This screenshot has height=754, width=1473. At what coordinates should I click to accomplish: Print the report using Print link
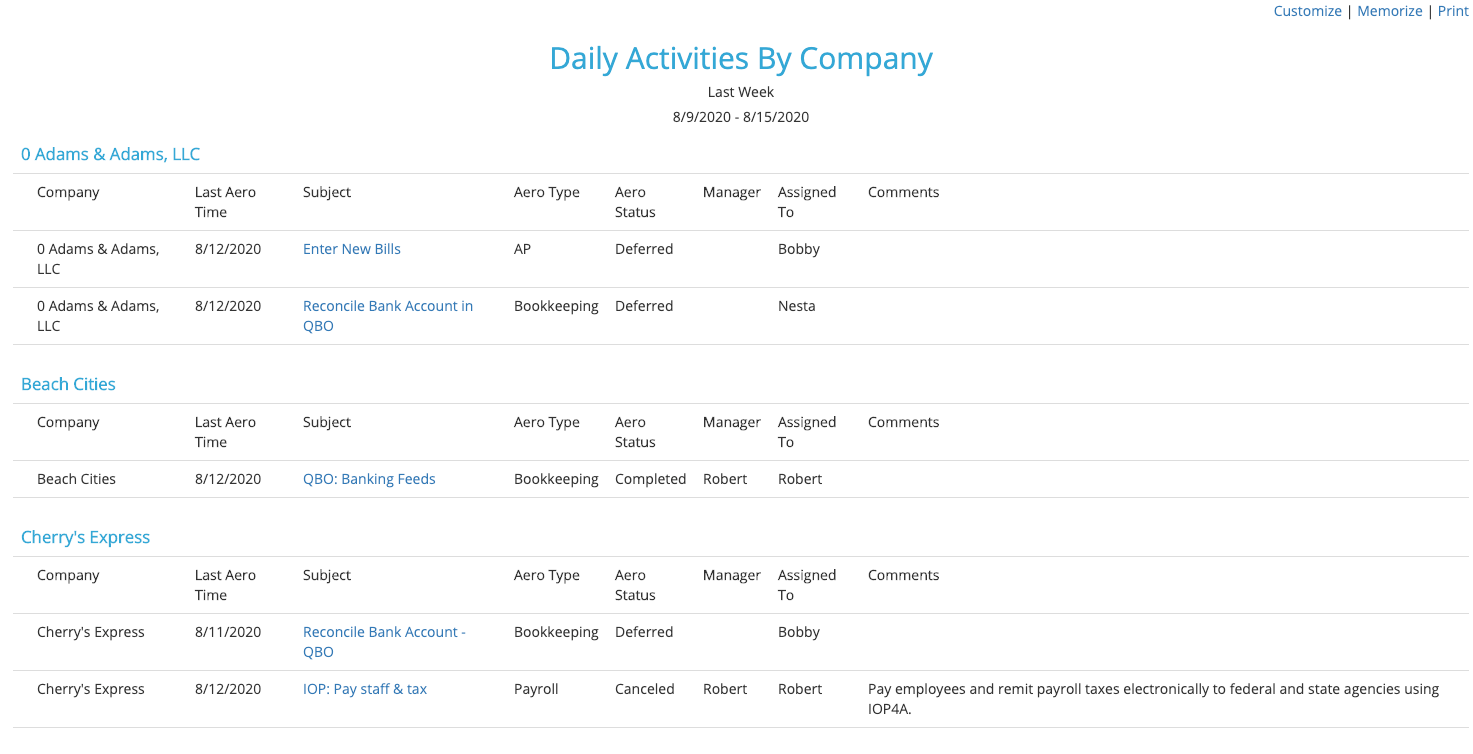(x=1453, y=11)
